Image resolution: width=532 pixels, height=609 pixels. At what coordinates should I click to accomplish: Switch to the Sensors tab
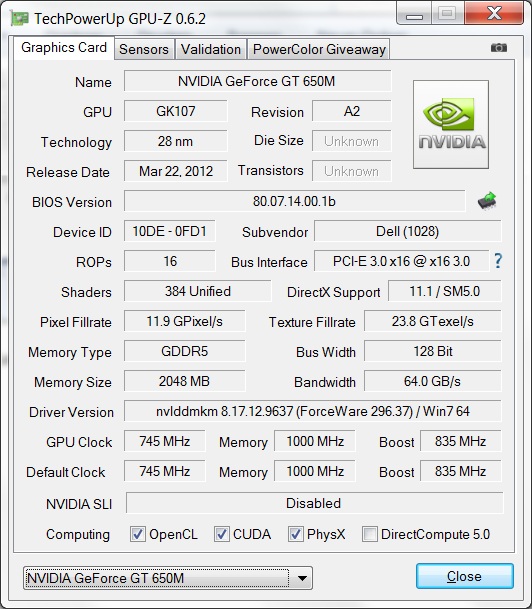pyautogui.click(x=144, y=49)
